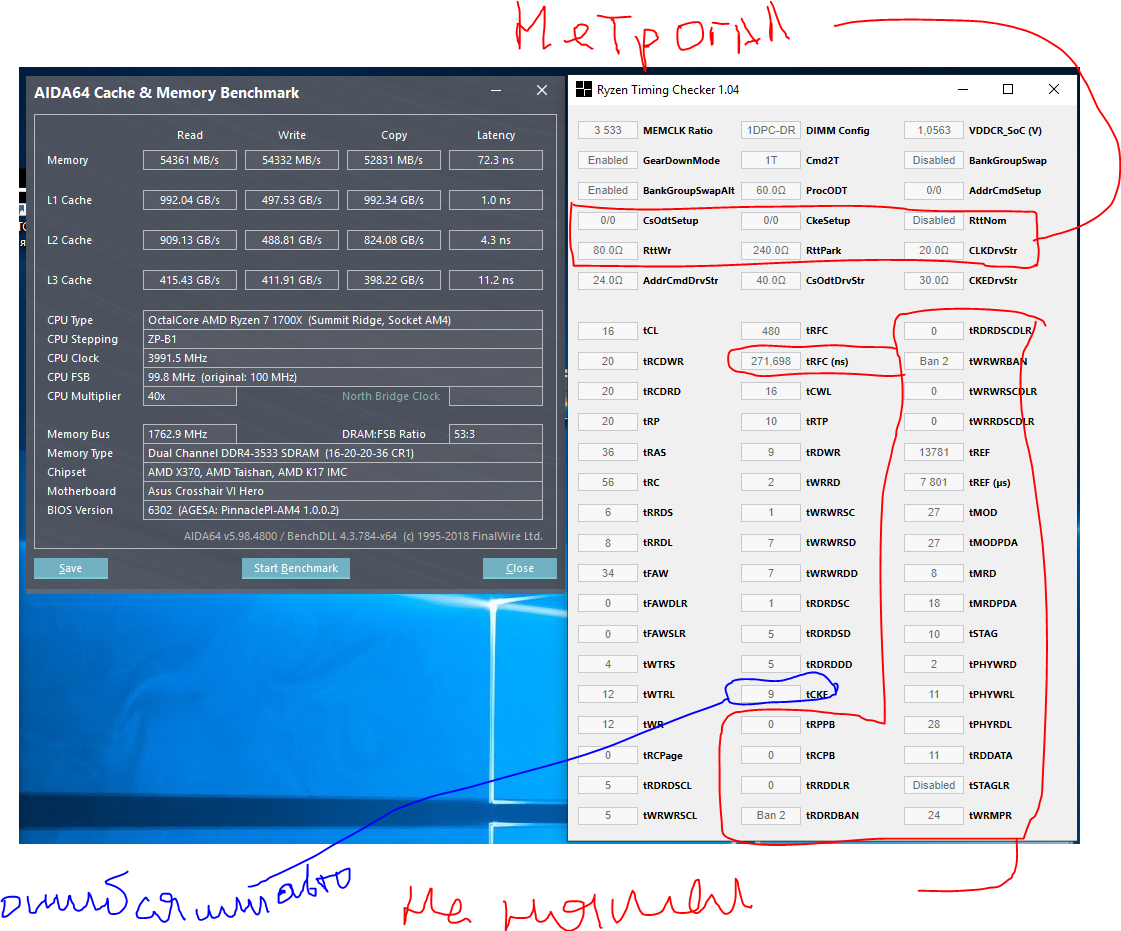Click the Close button in AIDA64 window
The height and width of the screenshot is (931, 1121).
pyautogui.click(x=520, y=568)
